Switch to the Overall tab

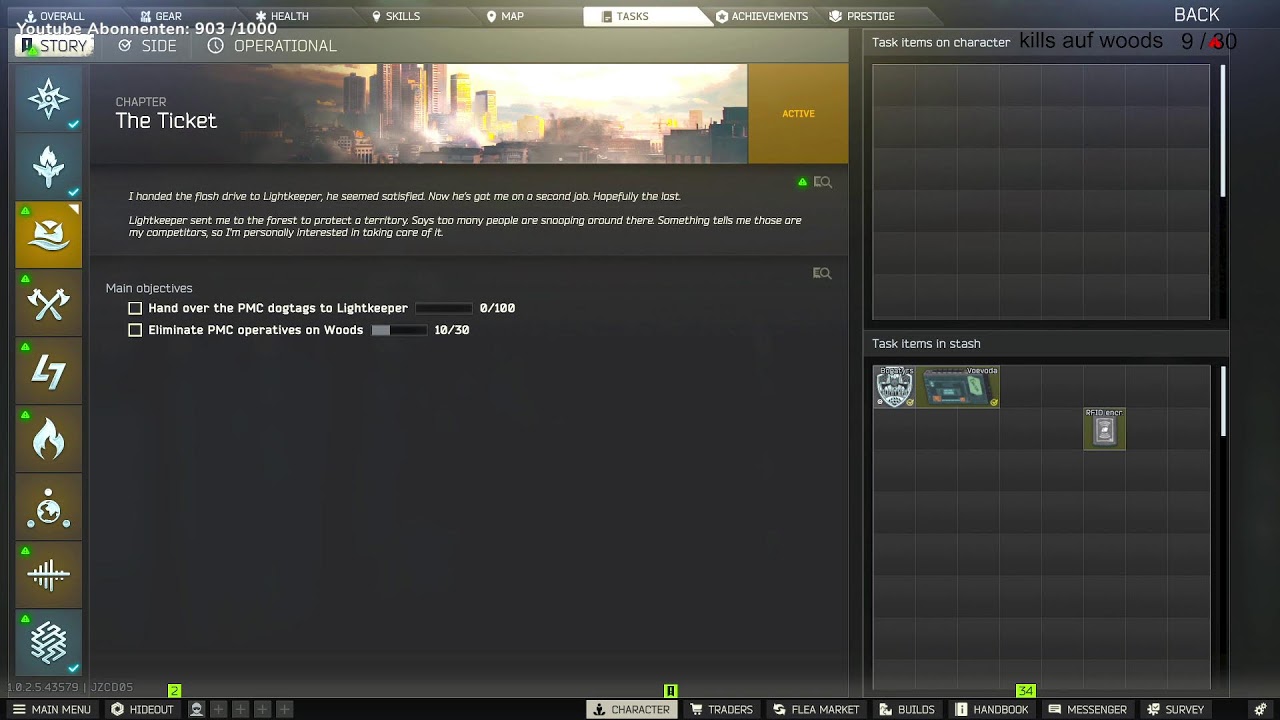(x=56, y=16)
